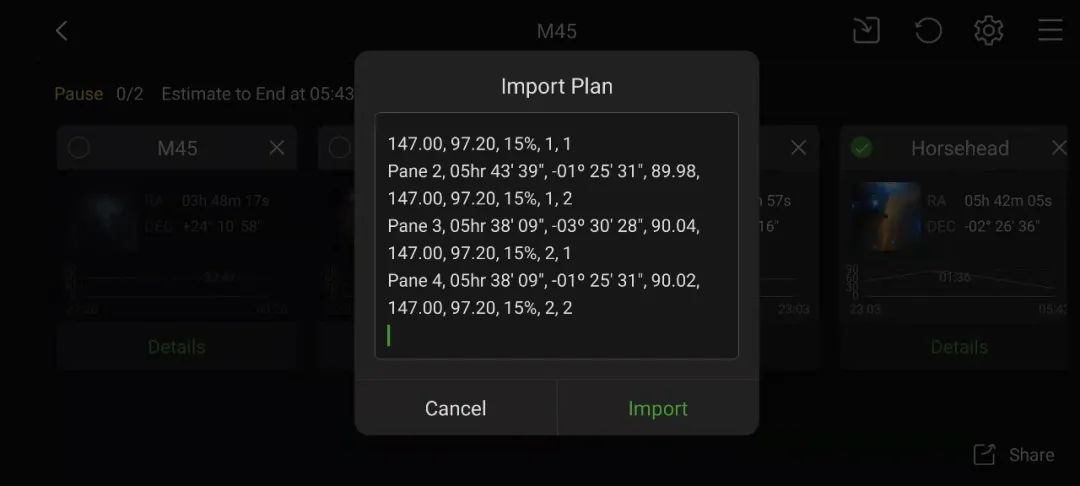This screenshot has width=1080, height=486.
Task: Tap the M45 target thumbnail
Action: [102, 215]
